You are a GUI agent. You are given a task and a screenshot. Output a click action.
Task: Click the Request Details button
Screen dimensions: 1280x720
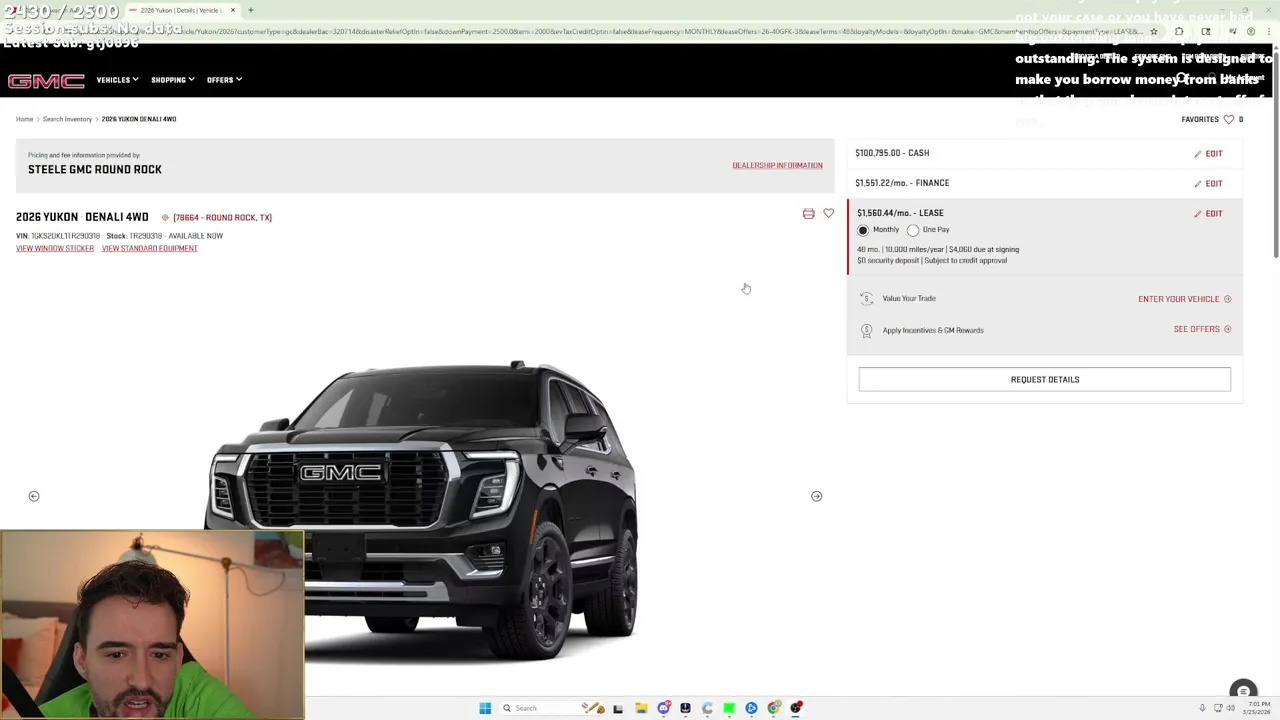[1044, 379]
